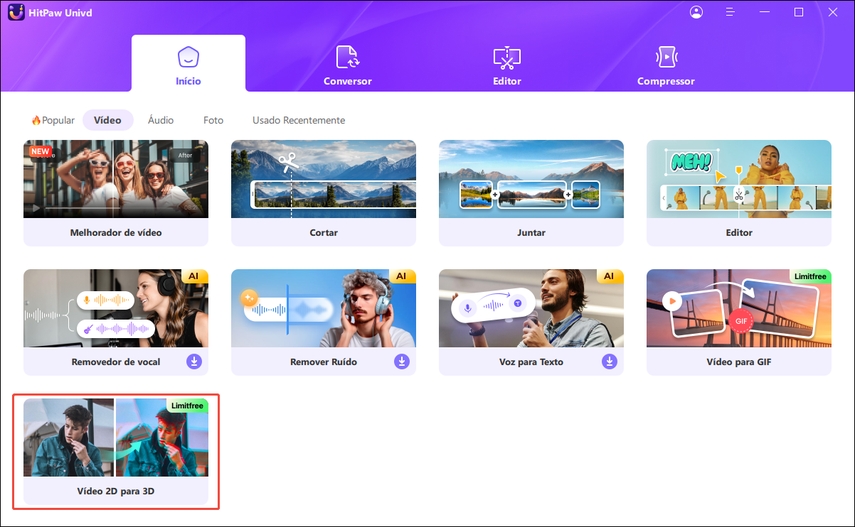Click the Editor scissors icon in the header
The height and width of the screenshot is (527, 855).
(x=507, y=57)
